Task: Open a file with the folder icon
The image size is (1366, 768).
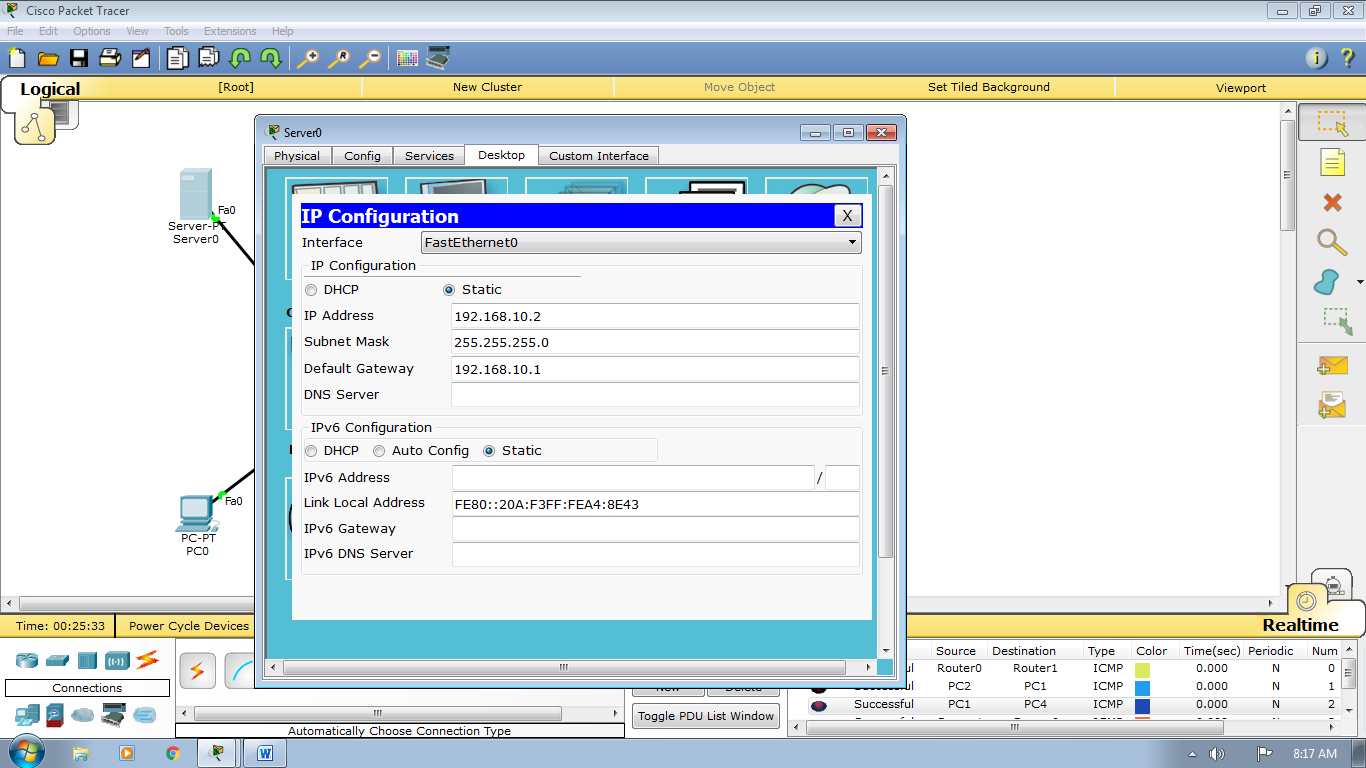Action: 48,58
